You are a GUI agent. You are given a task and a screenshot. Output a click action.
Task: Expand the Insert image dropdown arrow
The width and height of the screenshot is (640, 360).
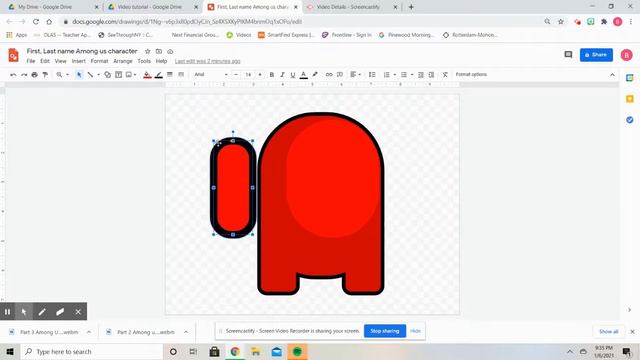(135, 75)
